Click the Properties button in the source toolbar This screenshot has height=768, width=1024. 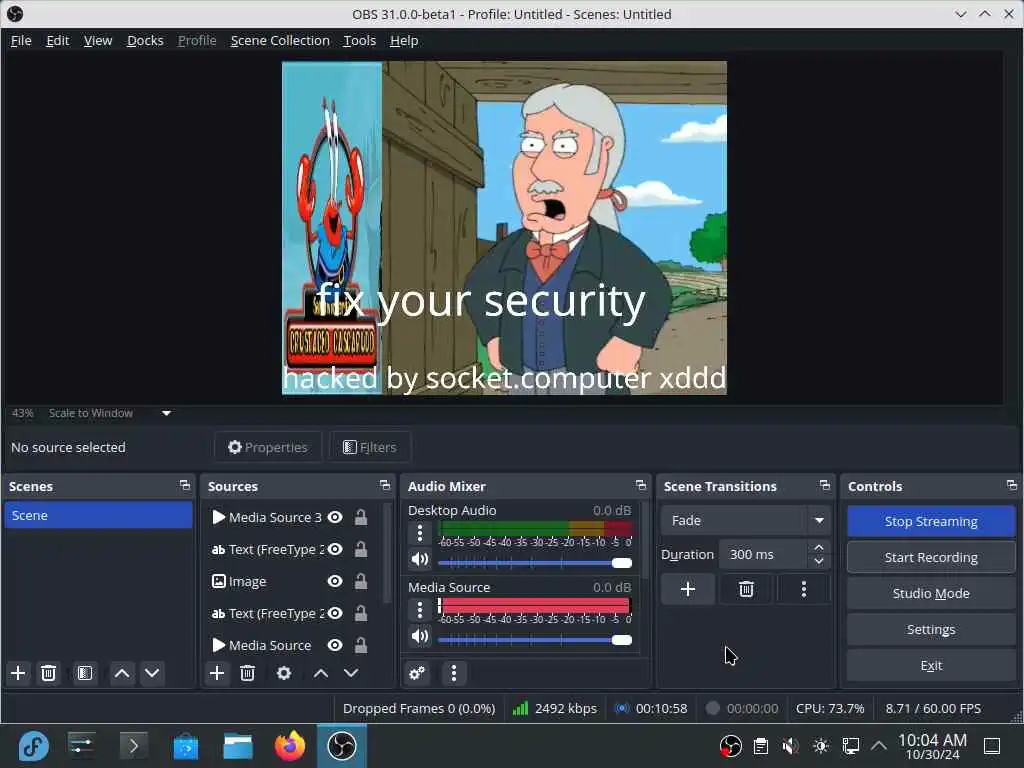pos(268,447)
